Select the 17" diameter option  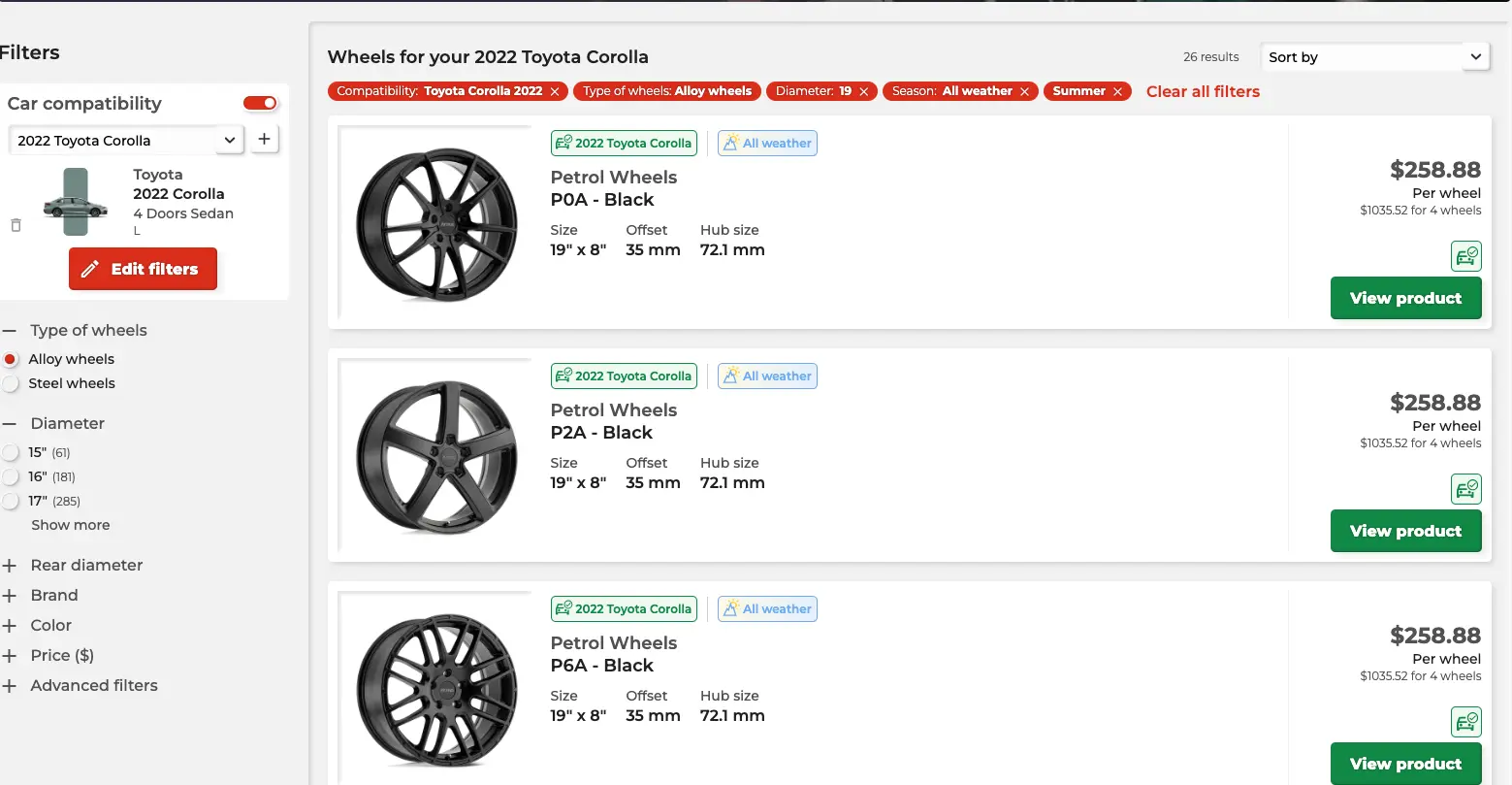pos(11,501)
